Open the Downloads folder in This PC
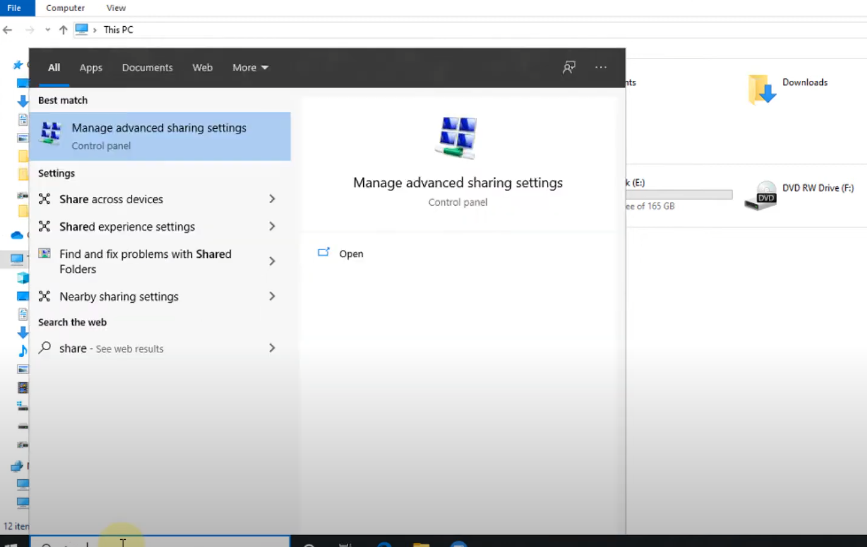867x547 pixels. pos(788,88)
